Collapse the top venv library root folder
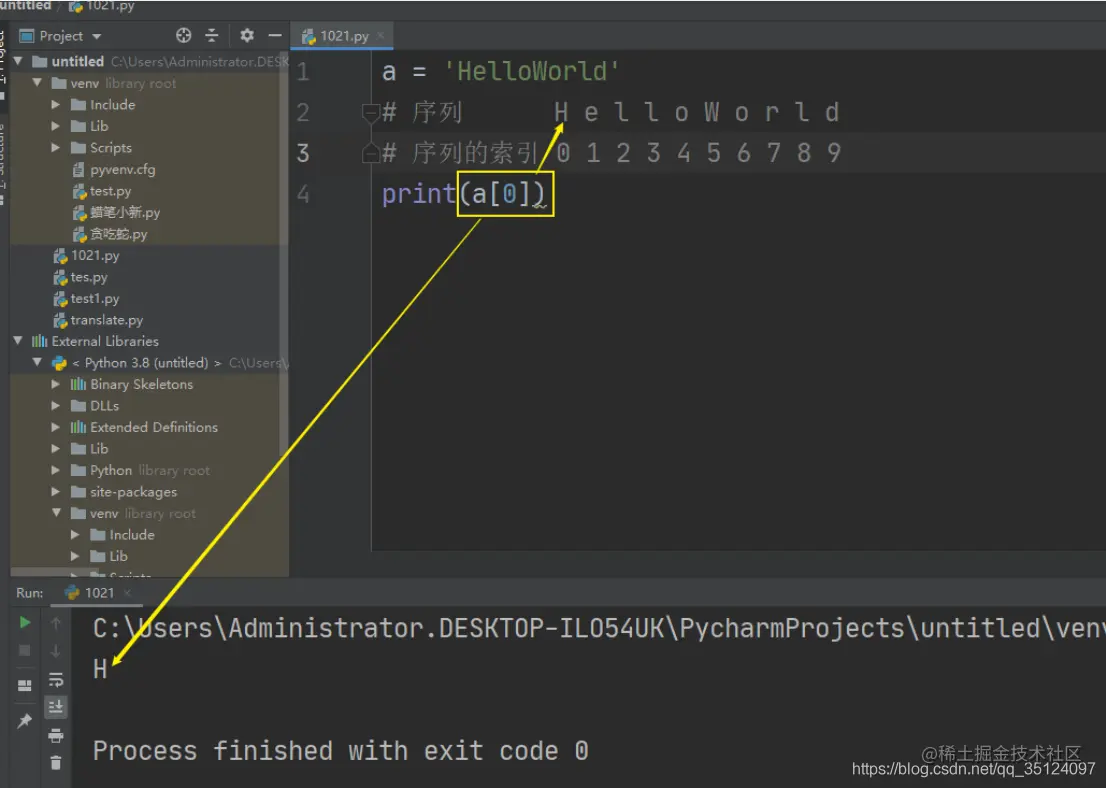Viewport: 1106px width, 788px height. pyautogui.click(x=37, y=83)
